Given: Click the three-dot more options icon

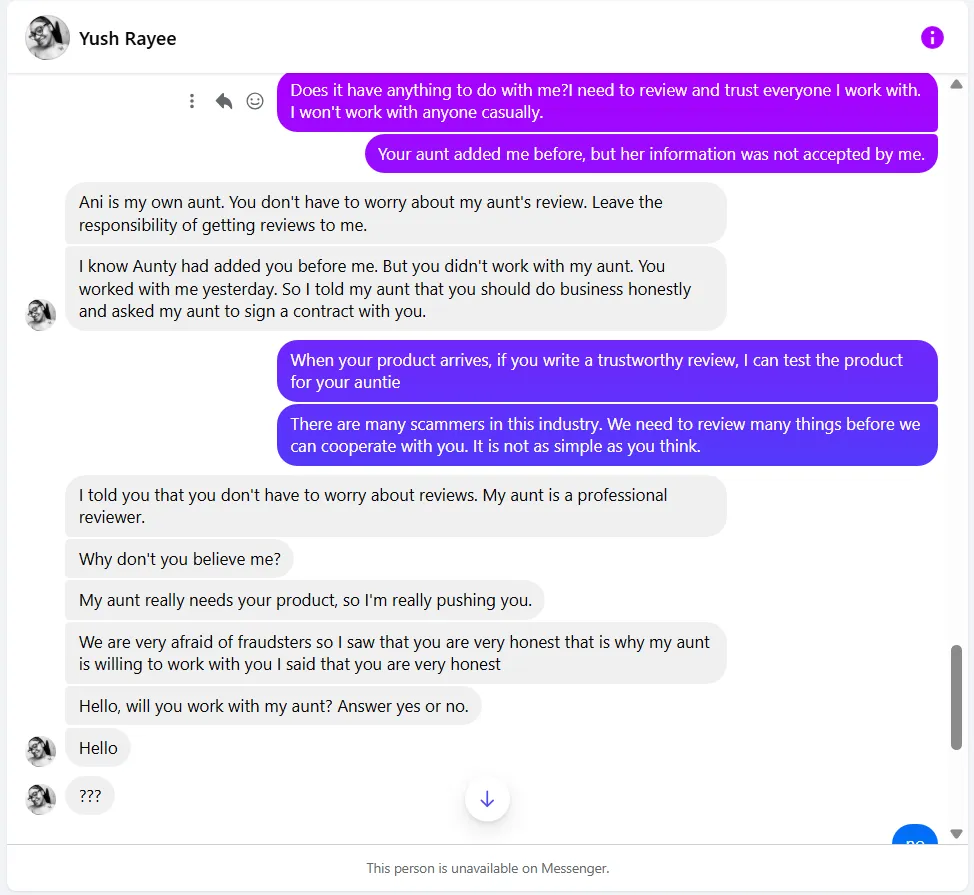Looking at the screenshot, I should click(192, 101).
